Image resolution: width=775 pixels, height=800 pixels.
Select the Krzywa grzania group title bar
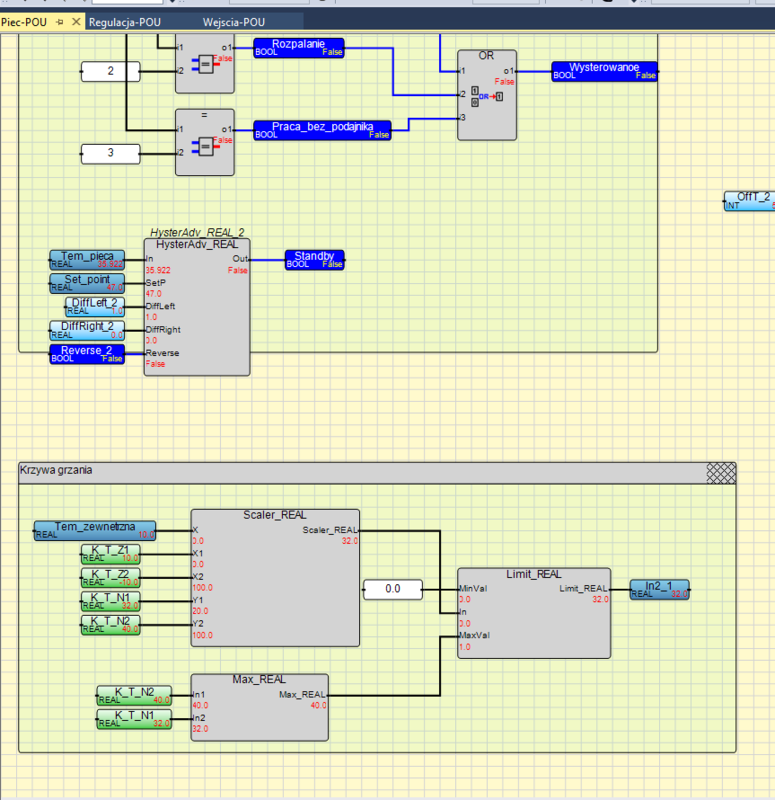coord(360,472)
